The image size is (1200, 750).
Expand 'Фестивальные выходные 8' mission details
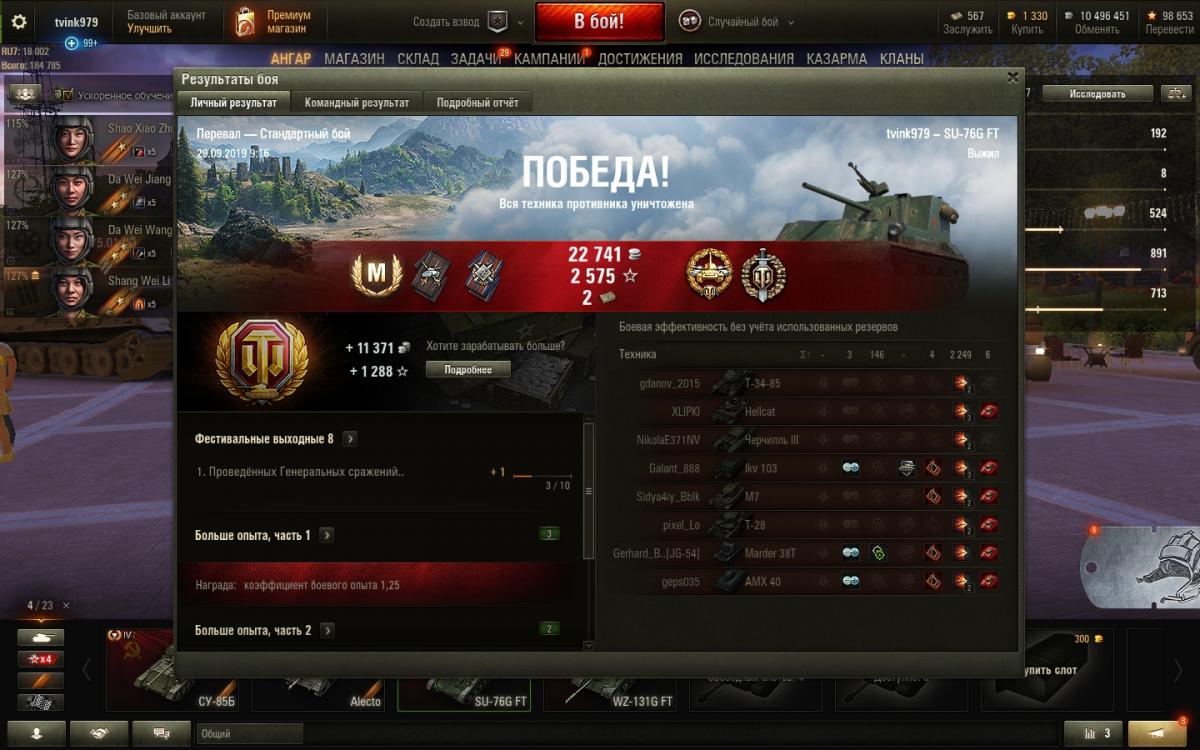coord(350,439)
